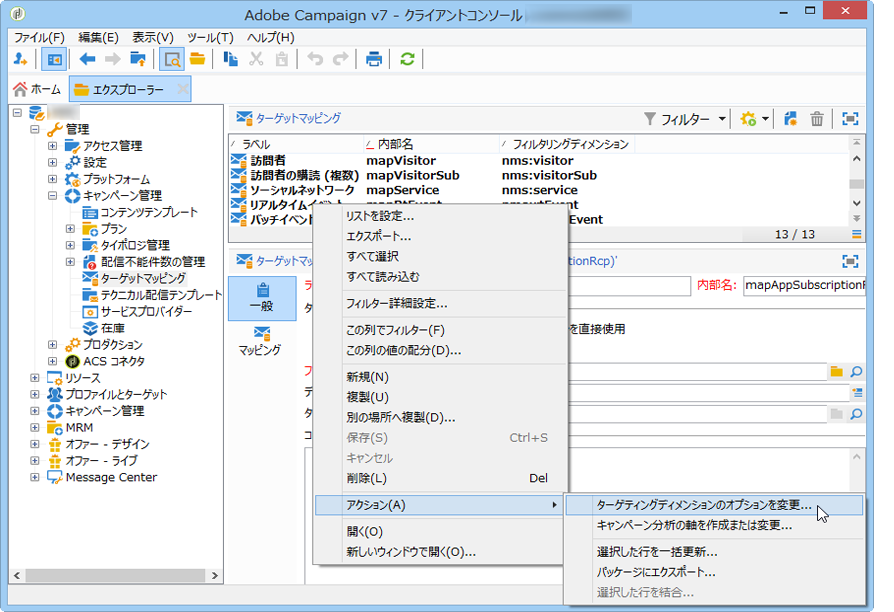Open the new item dropdown arrow

(765, 119)
